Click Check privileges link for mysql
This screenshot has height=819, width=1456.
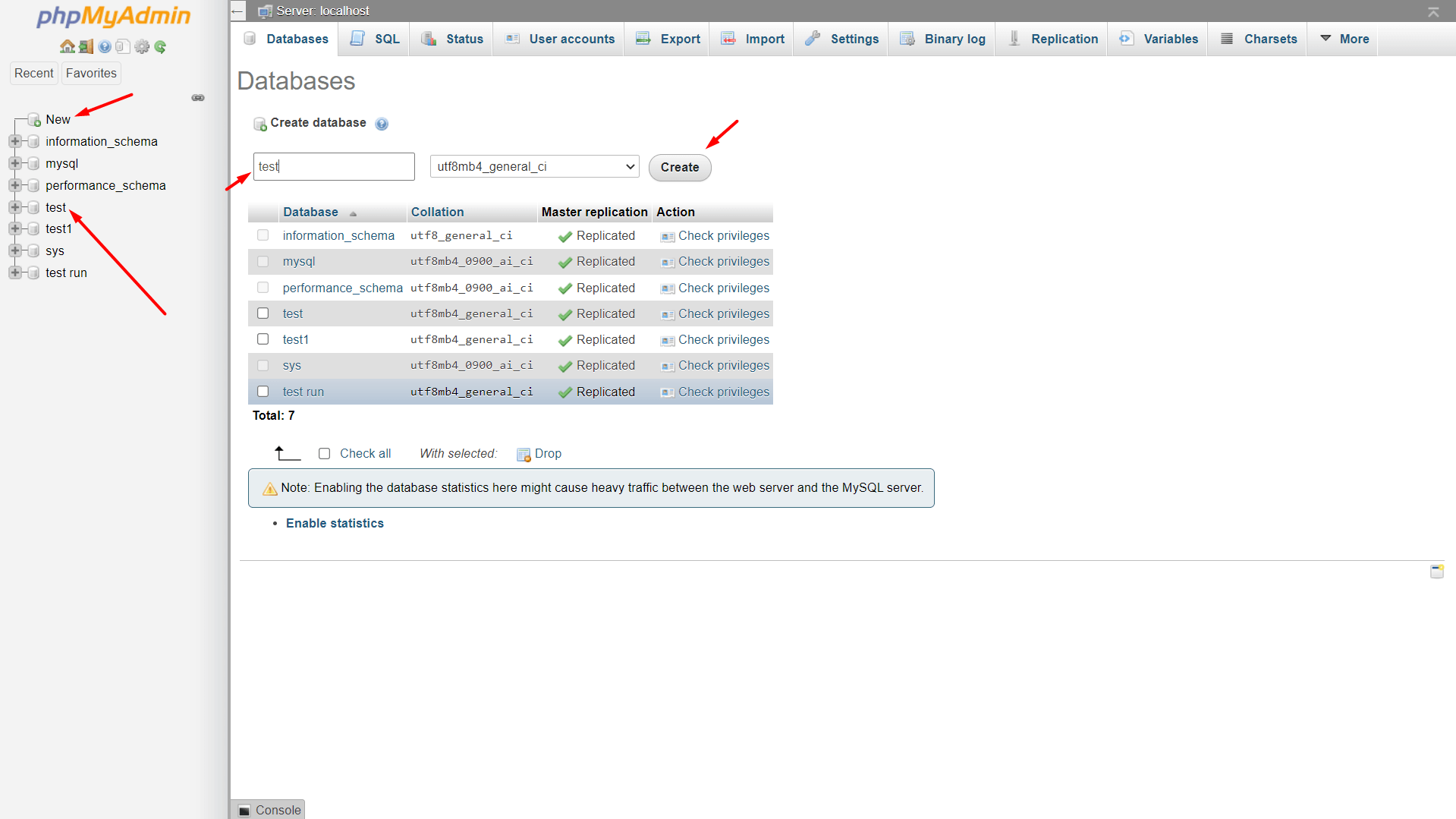click(x=723, y=262)
